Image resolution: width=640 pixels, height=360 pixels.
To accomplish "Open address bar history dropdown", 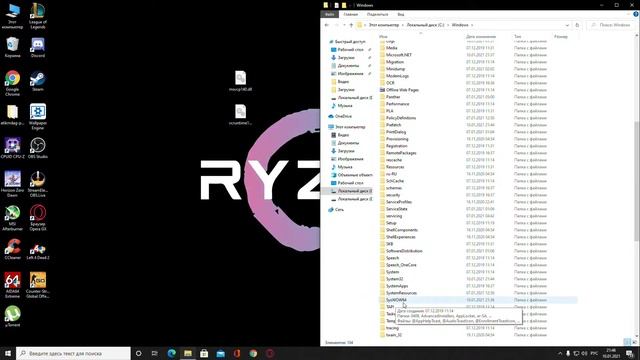I will point(567,25).
